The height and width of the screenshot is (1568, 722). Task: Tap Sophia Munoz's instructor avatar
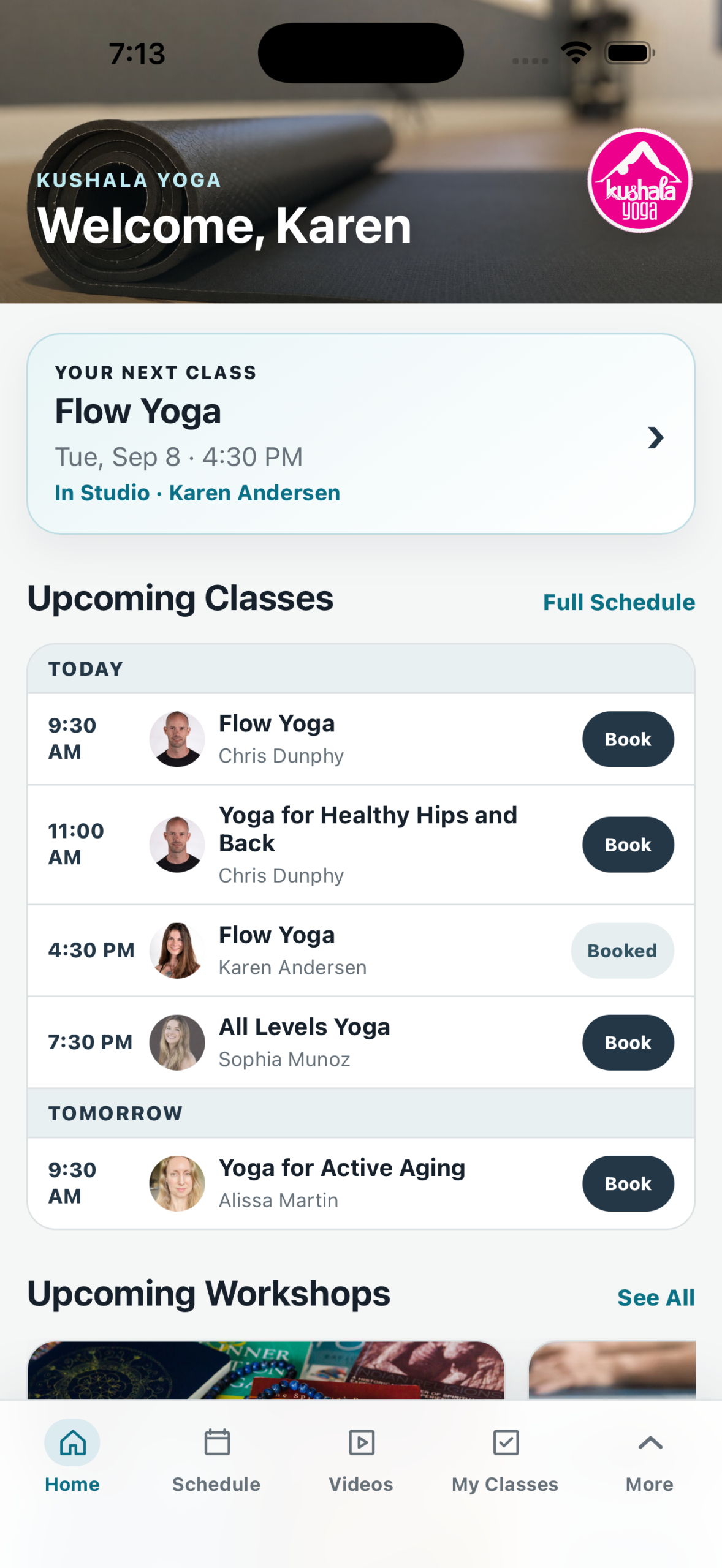click(x=177, y=1042)
